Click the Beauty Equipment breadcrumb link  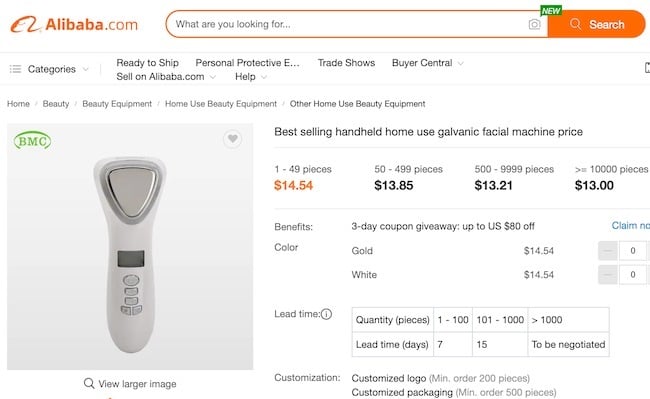click(117, 104)
